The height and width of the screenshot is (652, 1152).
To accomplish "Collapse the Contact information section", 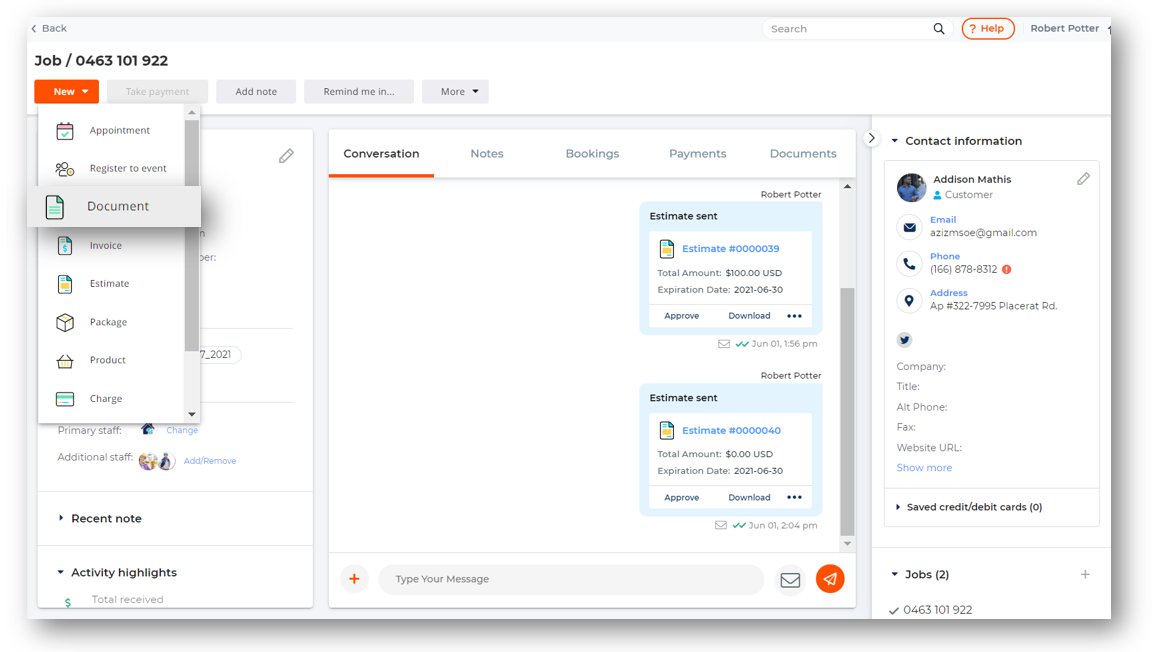I will click(894, 140).
